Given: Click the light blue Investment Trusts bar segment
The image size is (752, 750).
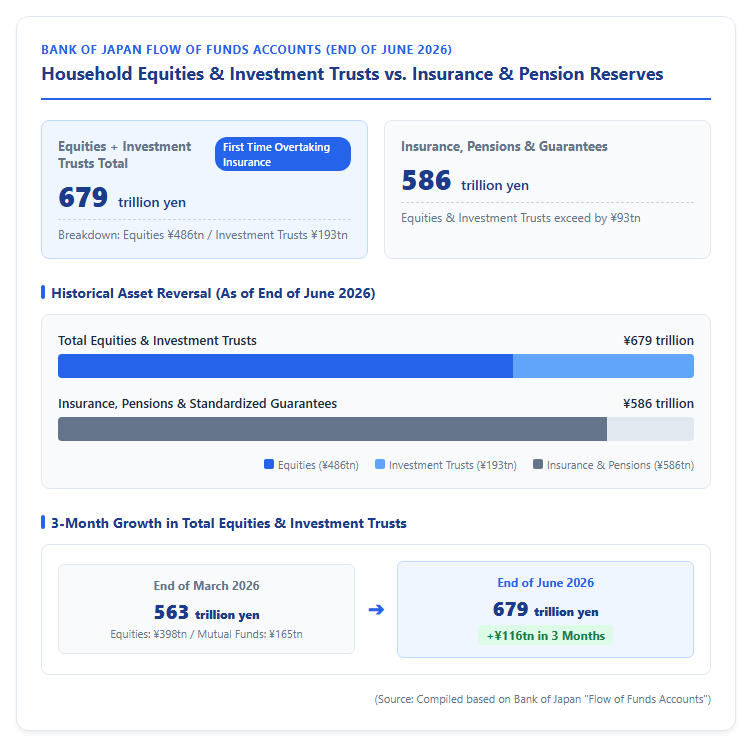Looking at the screenshot, I should tap(603, 366).
